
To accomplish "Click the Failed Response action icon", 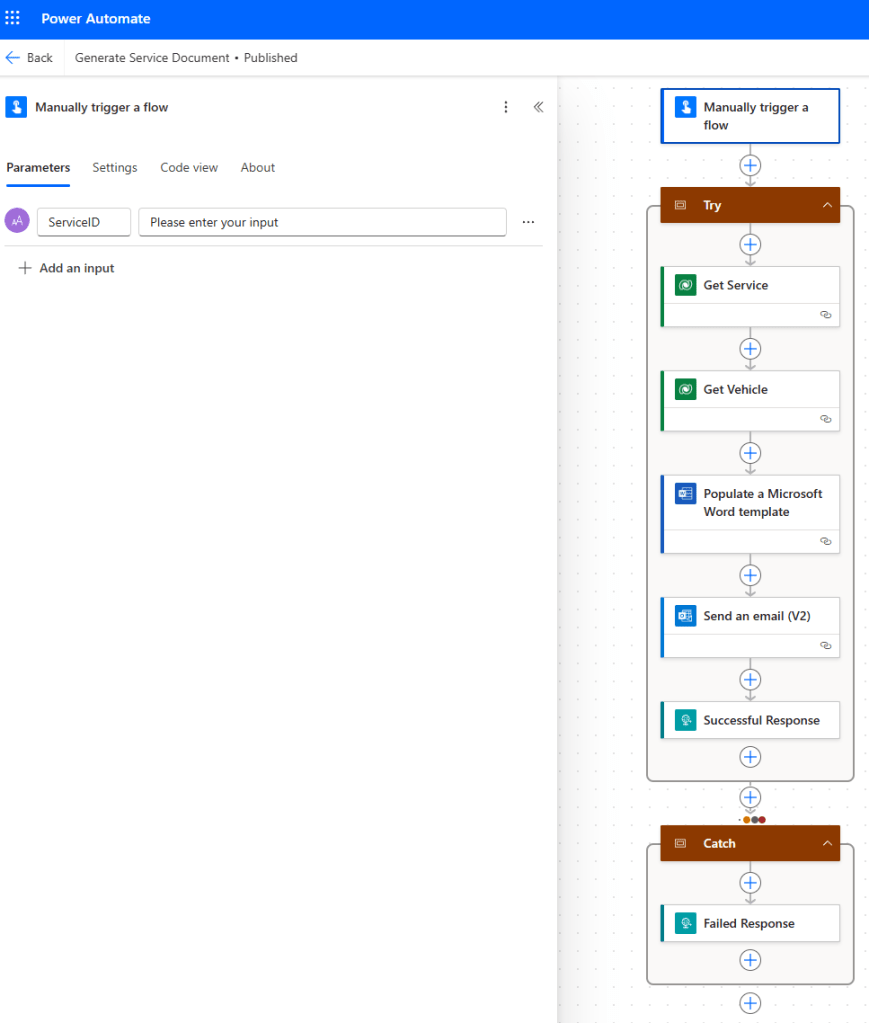I will 685,923.
